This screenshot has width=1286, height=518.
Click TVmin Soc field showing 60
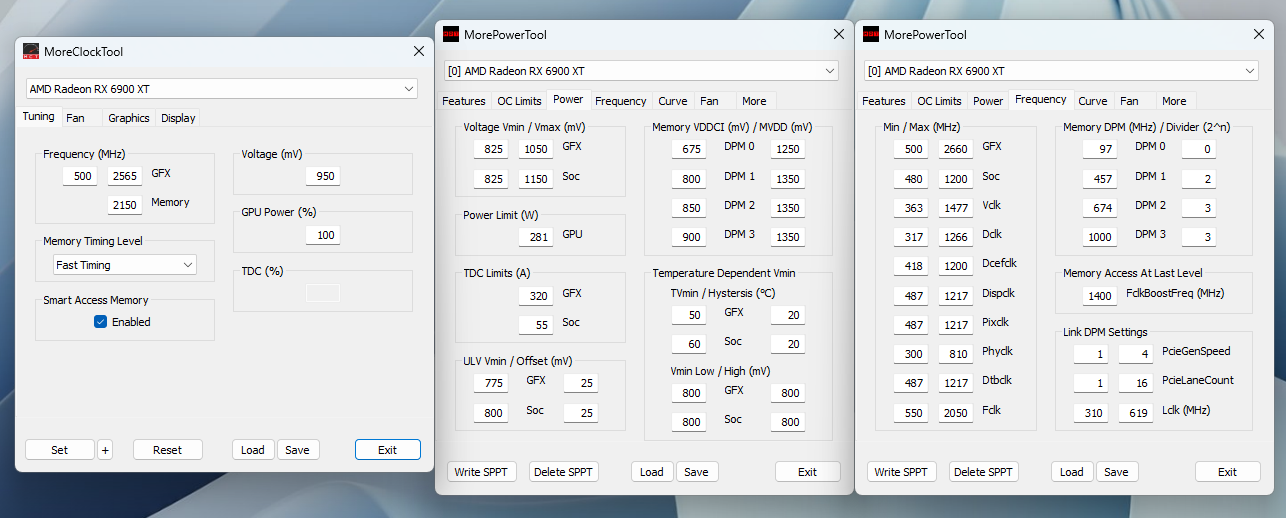tap(688, 345)
